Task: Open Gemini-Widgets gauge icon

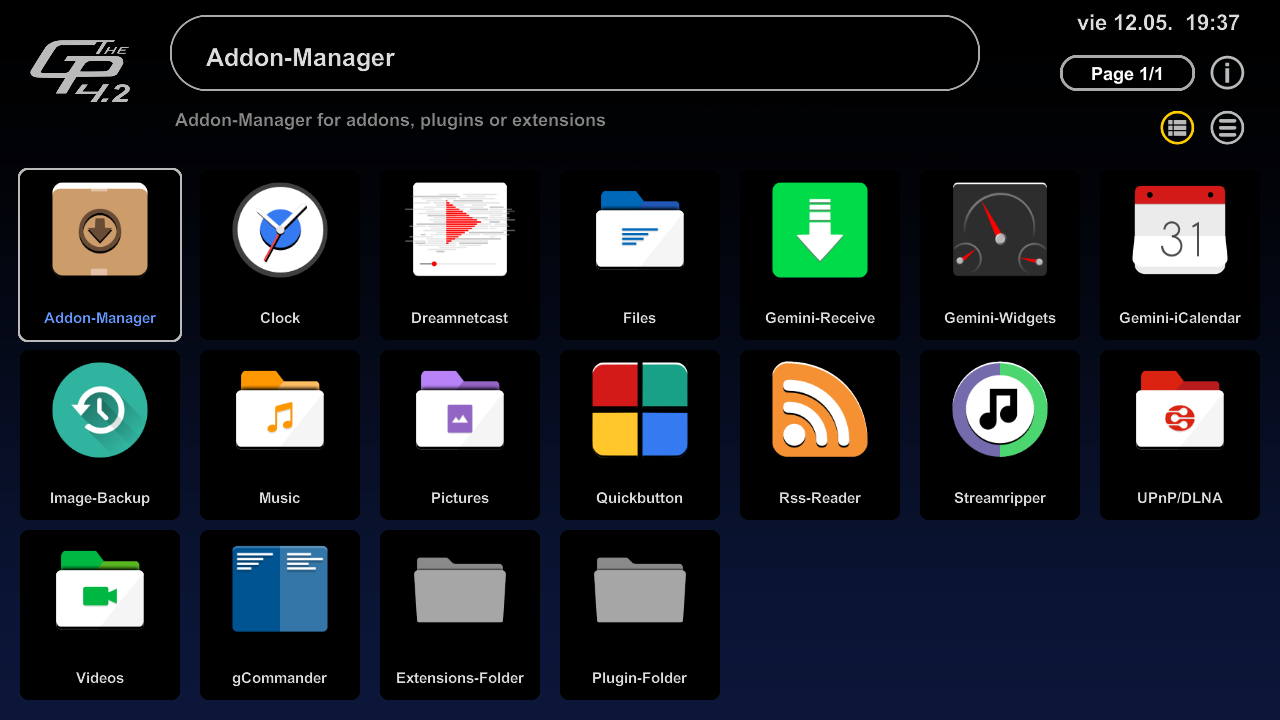Action: pos(1000,232)
